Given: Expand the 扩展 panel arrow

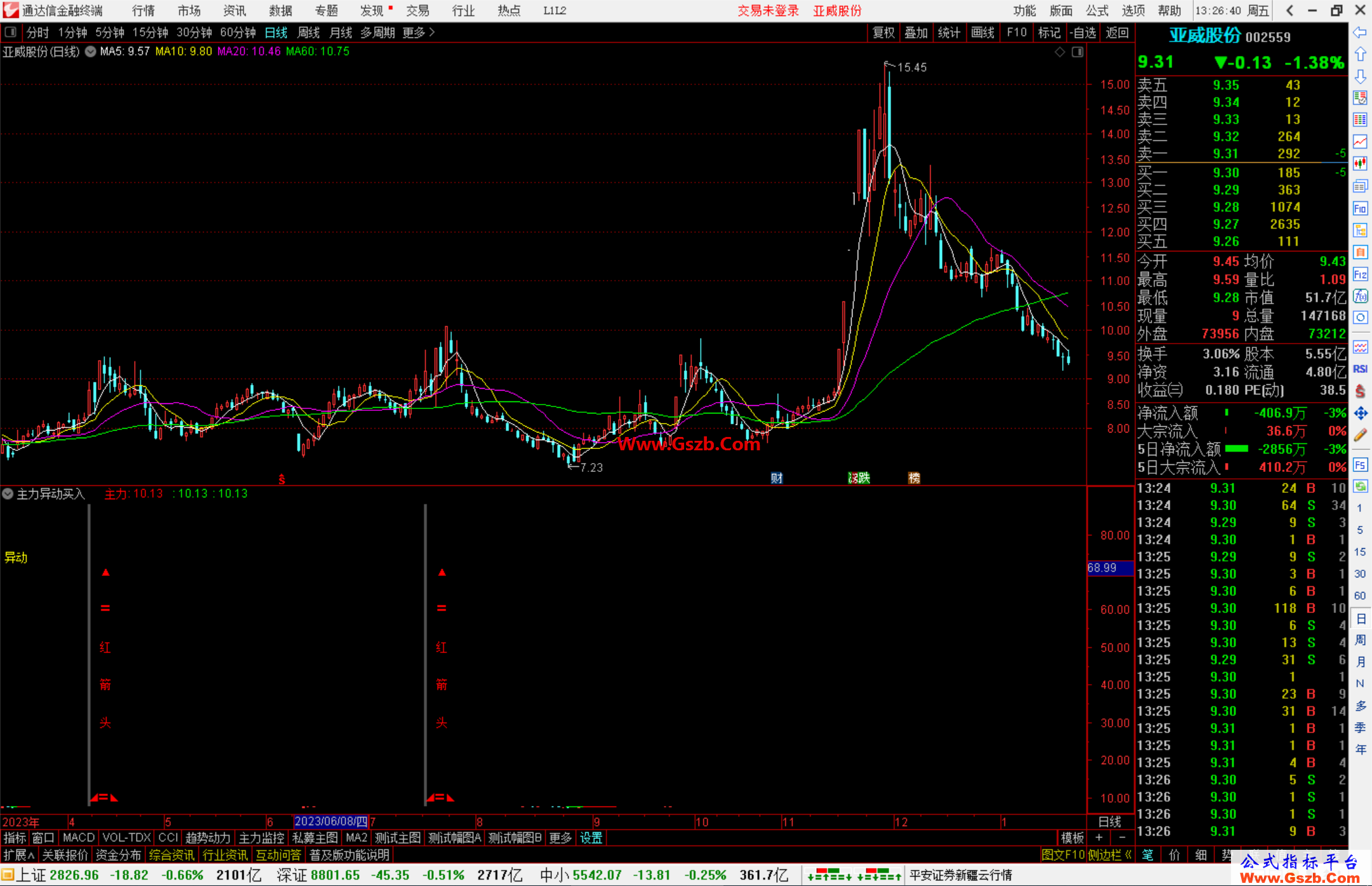Looking at the screenshot, I should (x=18, y=855).
